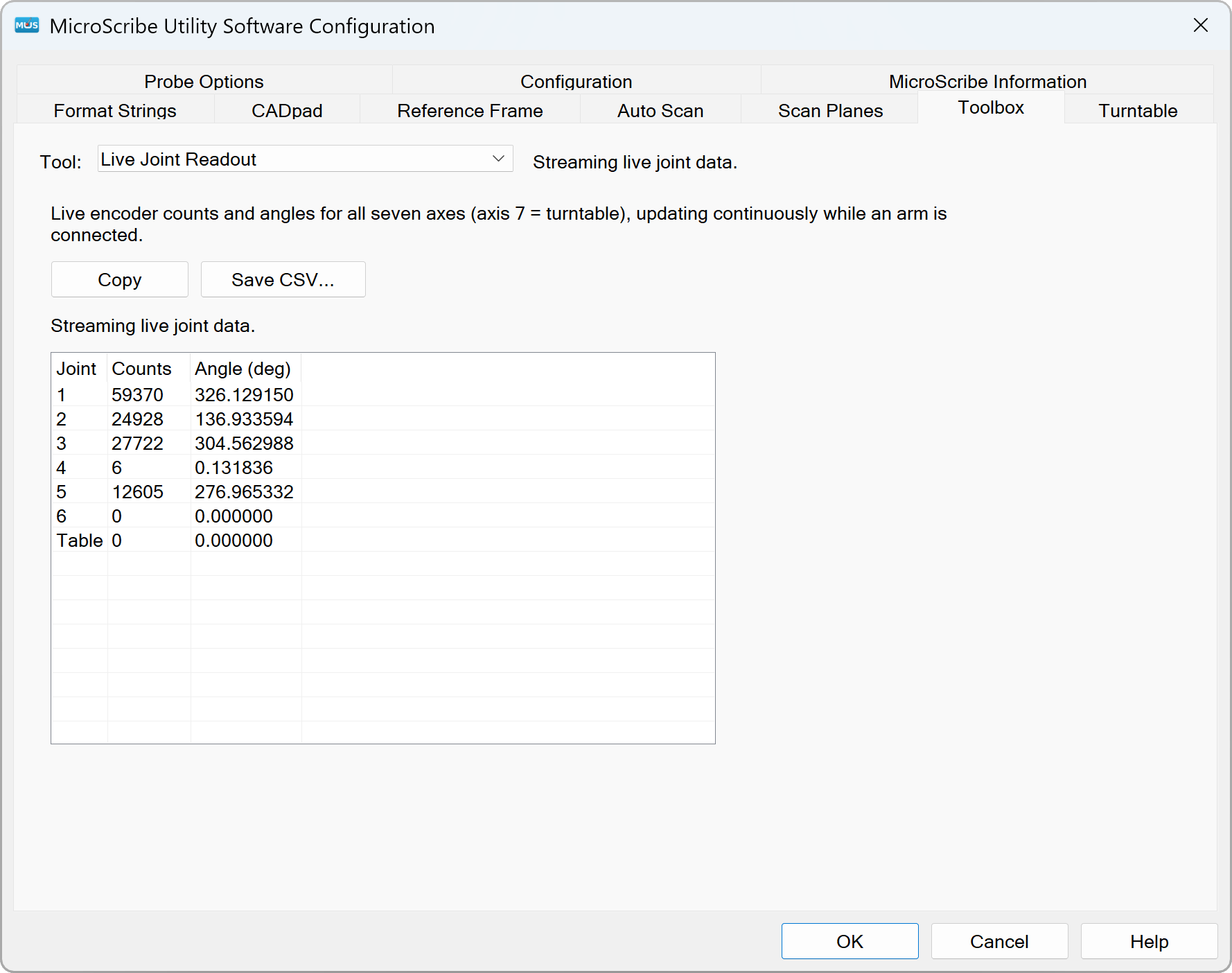1232x973 pixels.
Task: Switch to the Configuration tab
Action: (x=577, y=81)
